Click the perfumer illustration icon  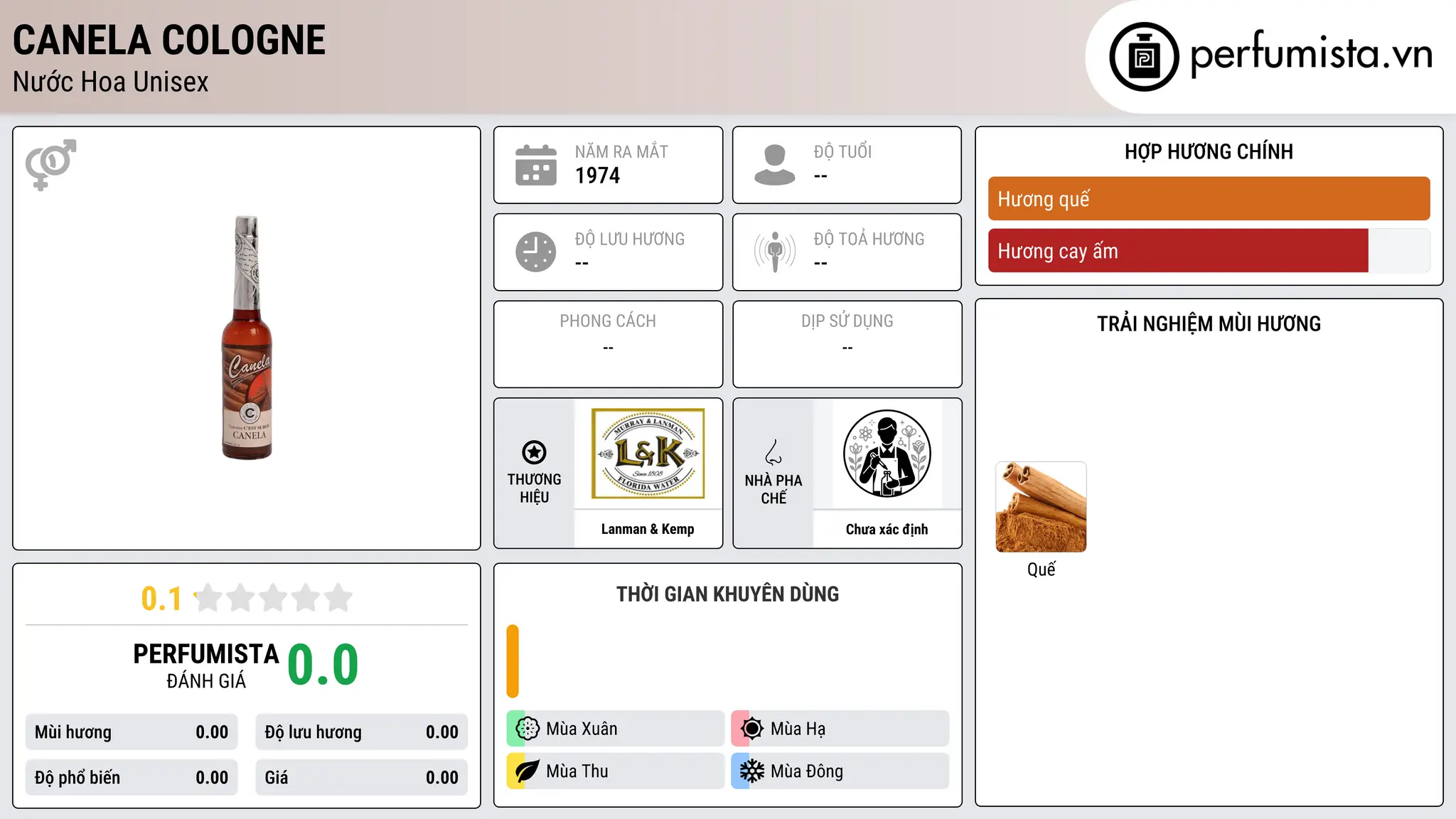[887, 454]
